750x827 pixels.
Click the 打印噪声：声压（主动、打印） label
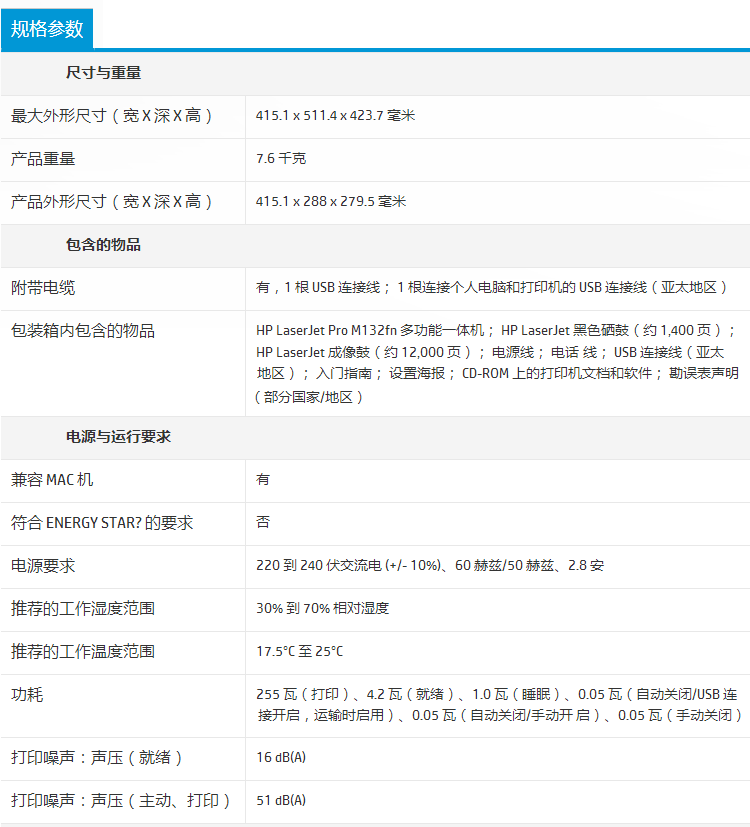[x=121, y=801]
